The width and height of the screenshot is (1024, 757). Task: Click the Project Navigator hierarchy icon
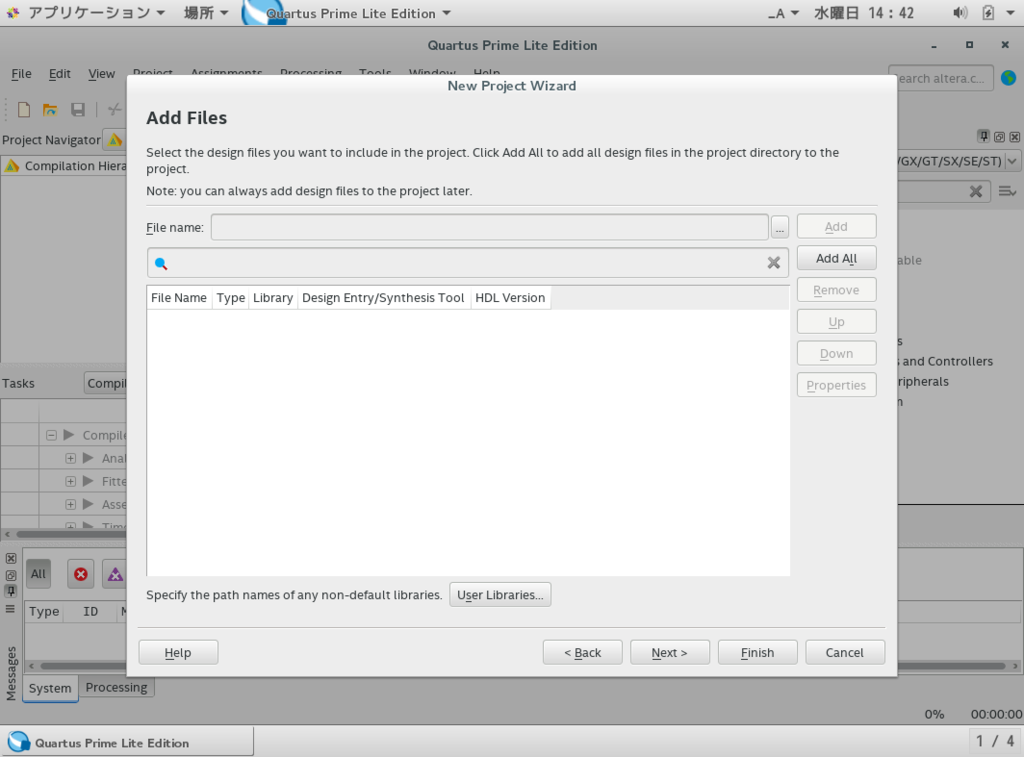(115, 140)
